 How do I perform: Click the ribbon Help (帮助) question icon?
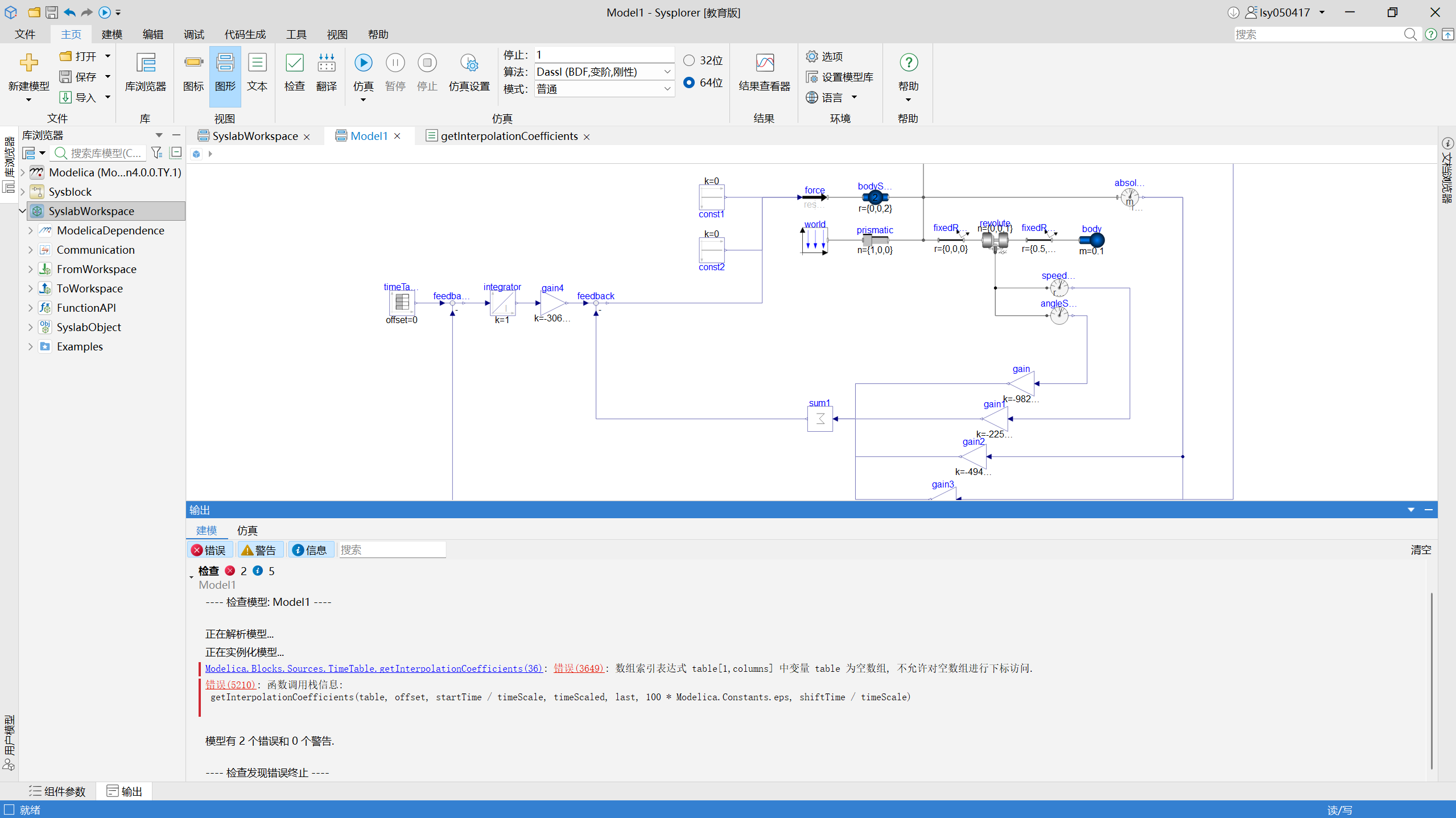click(x=909, y=63)
